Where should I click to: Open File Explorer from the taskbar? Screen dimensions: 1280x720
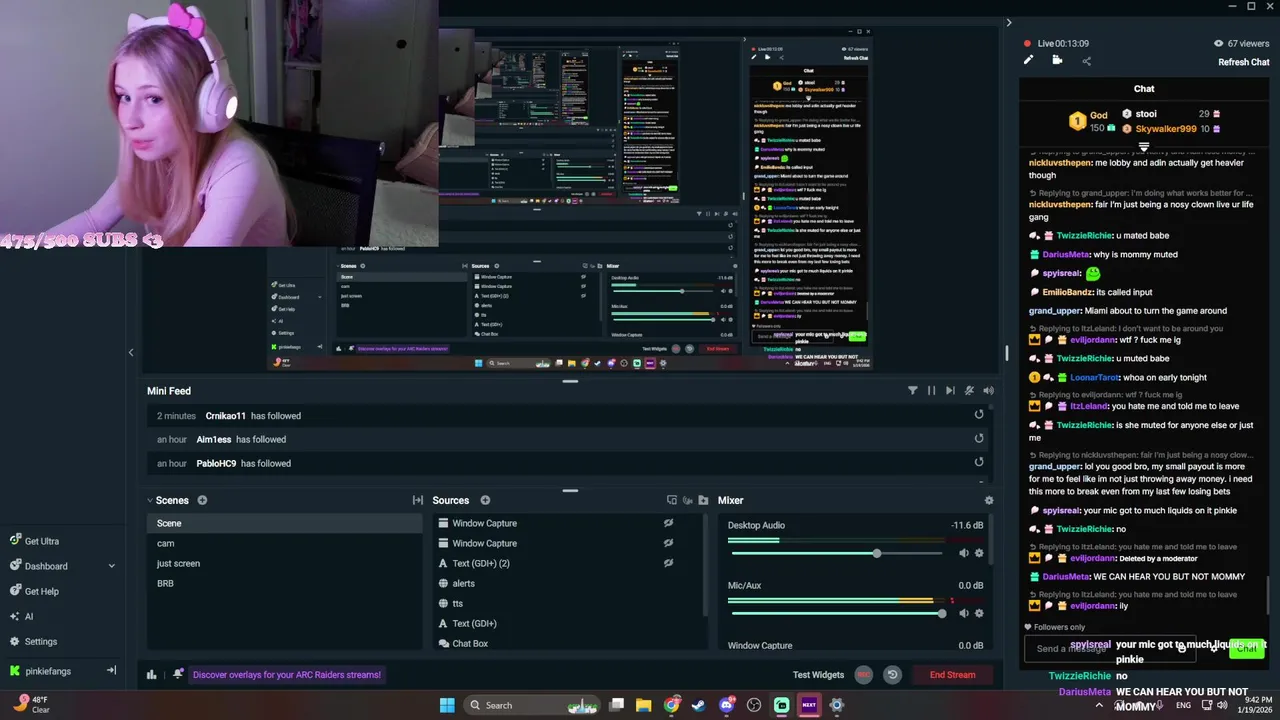pyautogui.click(x=644, y=705)
